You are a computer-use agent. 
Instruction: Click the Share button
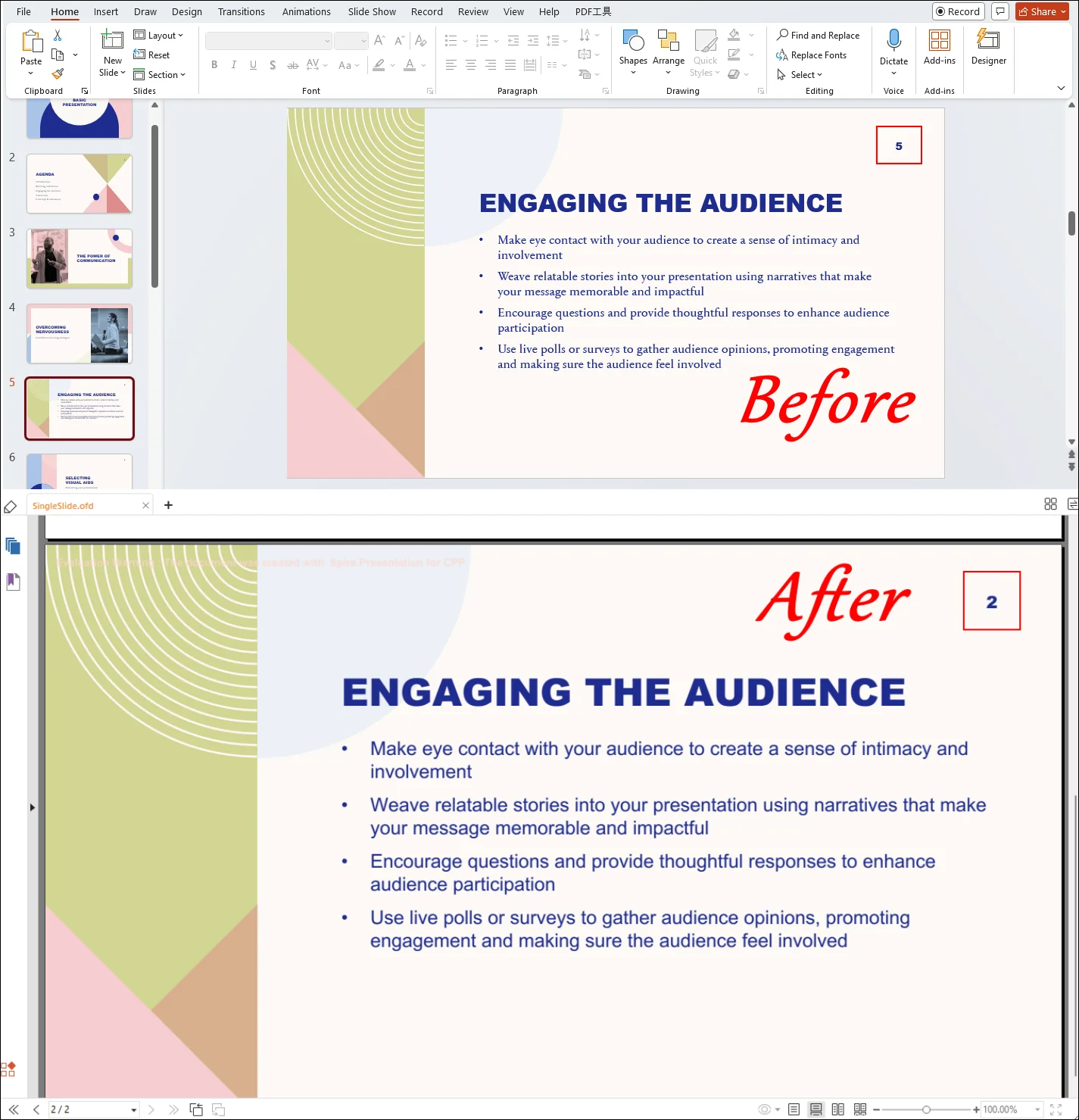click(x=1042, y=11)
